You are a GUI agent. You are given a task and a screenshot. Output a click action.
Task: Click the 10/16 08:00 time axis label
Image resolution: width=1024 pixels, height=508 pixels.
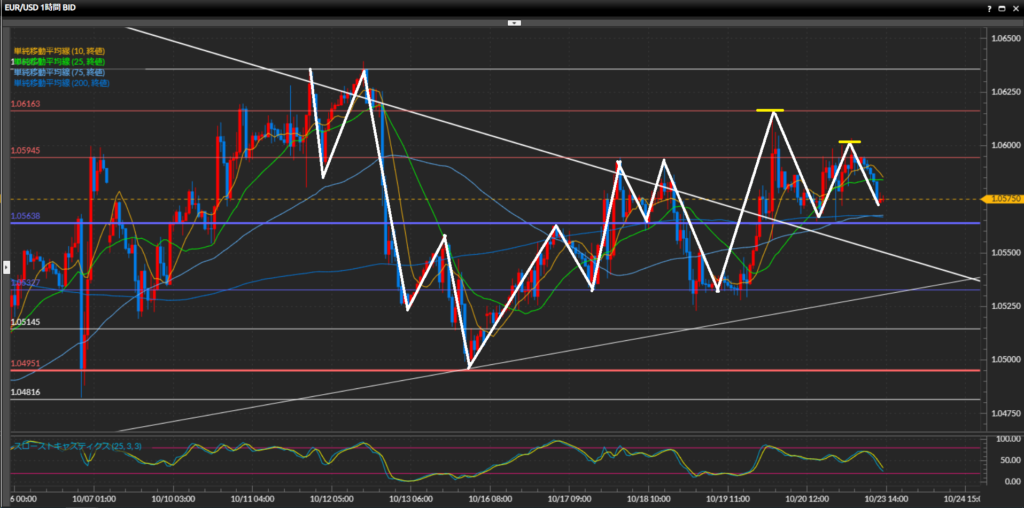[x=490, y=497]
